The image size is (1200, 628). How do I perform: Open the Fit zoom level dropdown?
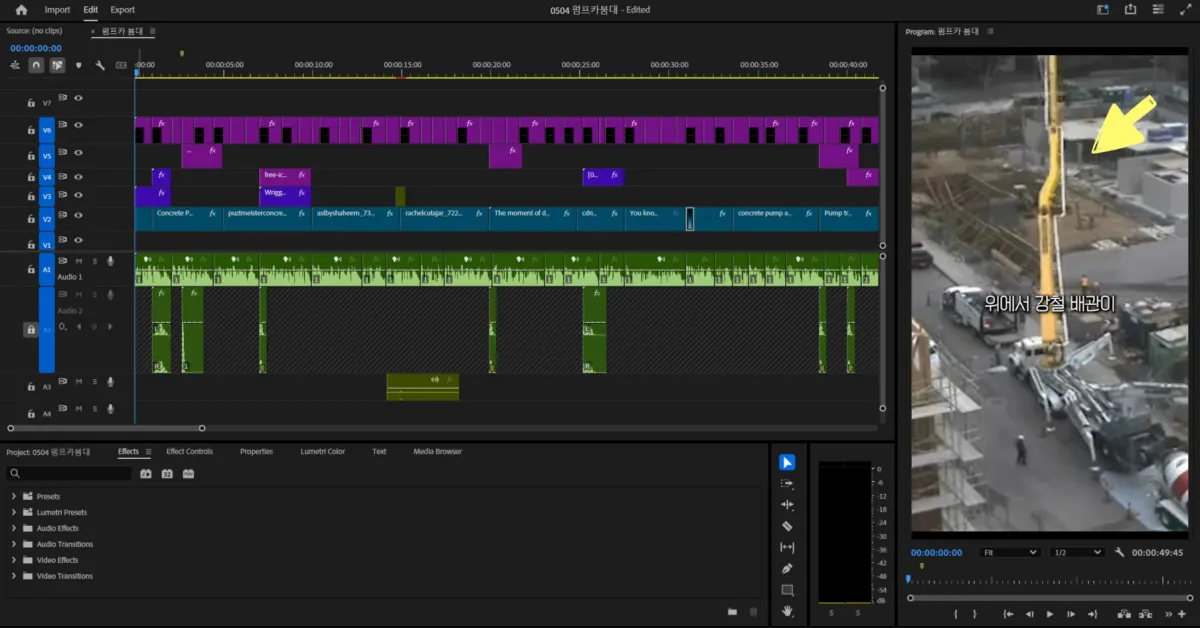tap(1009, 552)
